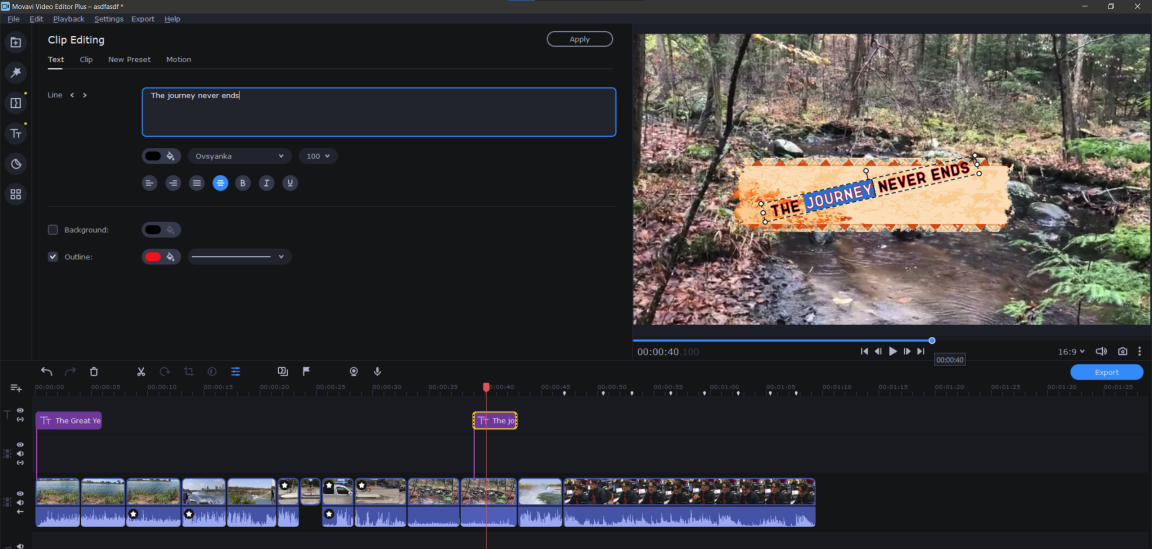
Task: Delete the selected clip with the trash icon
Action: pos(94,371)
